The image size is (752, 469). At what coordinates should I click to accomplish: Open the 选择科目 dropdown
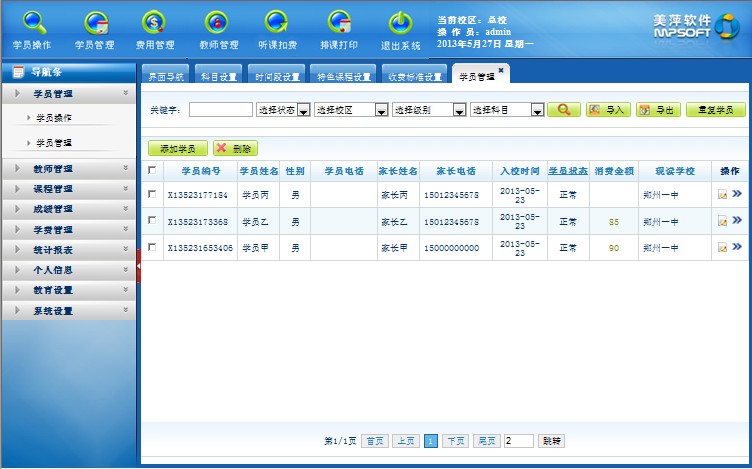click(506, 110)
